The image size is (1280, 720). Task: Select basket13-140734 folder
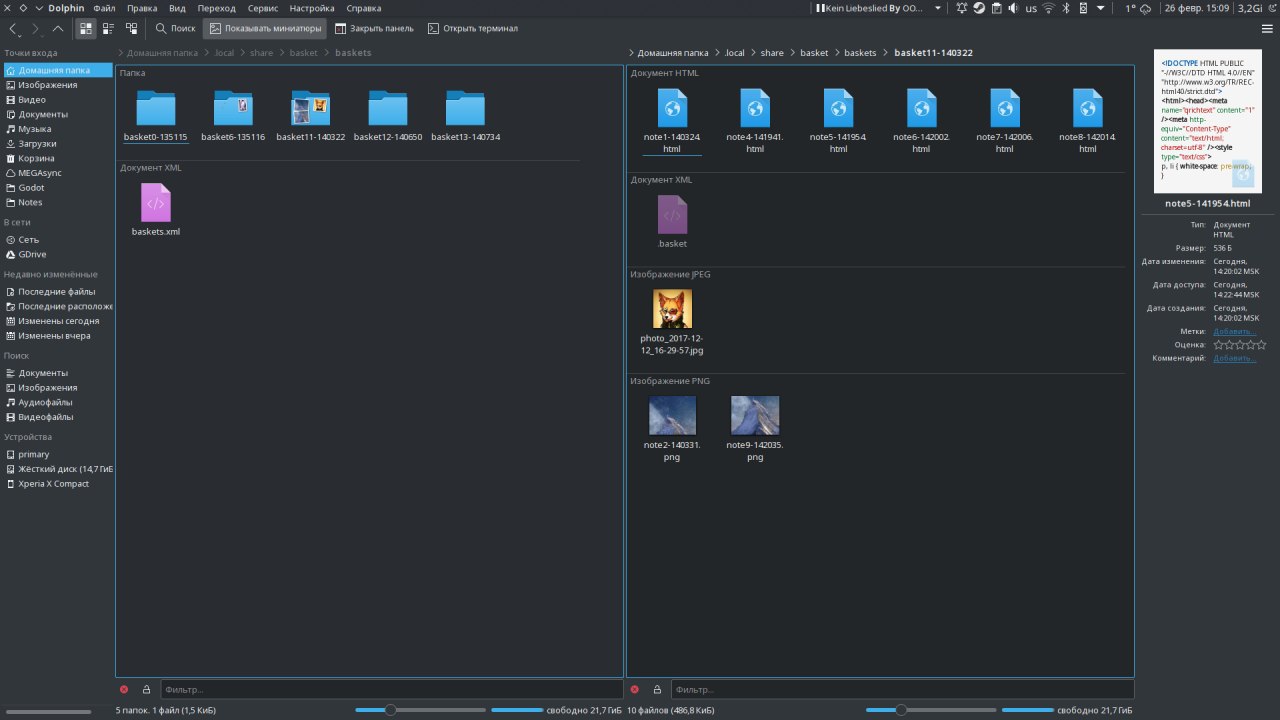tap(465, 115)
